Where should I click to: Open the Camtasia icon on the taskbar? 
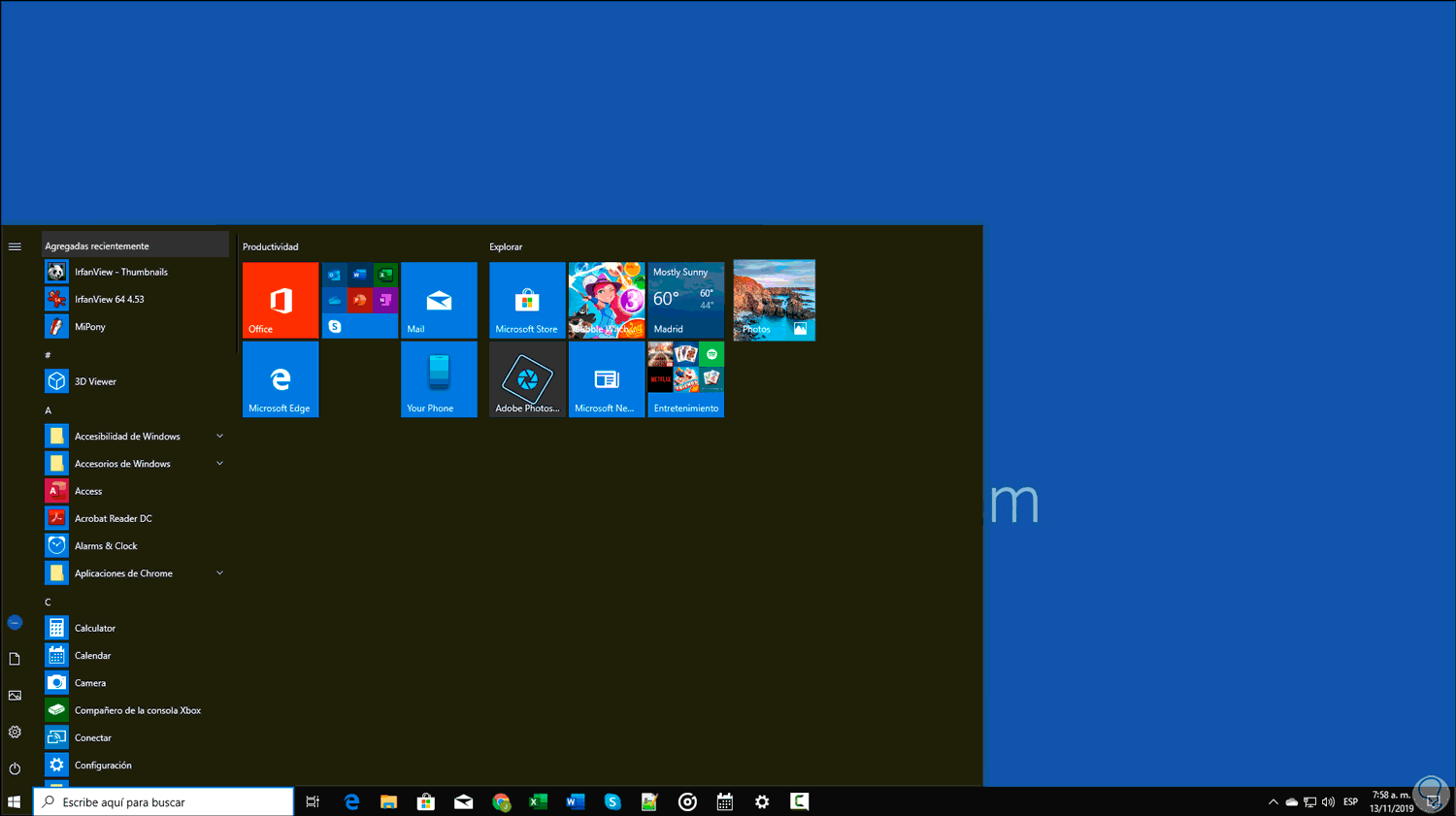pos(800,801)
